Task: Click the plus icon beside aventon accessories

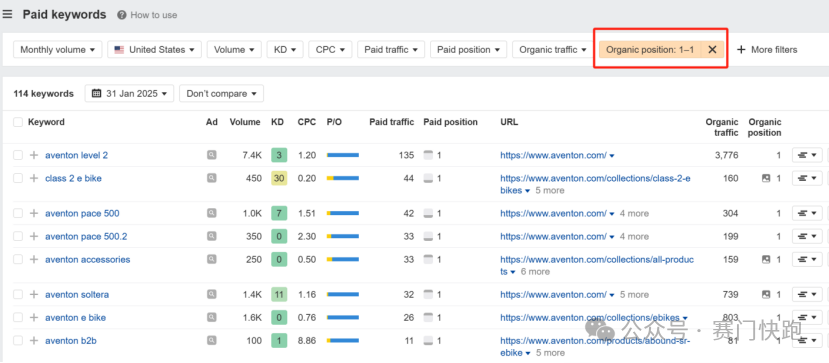Action: coord(34,259)
